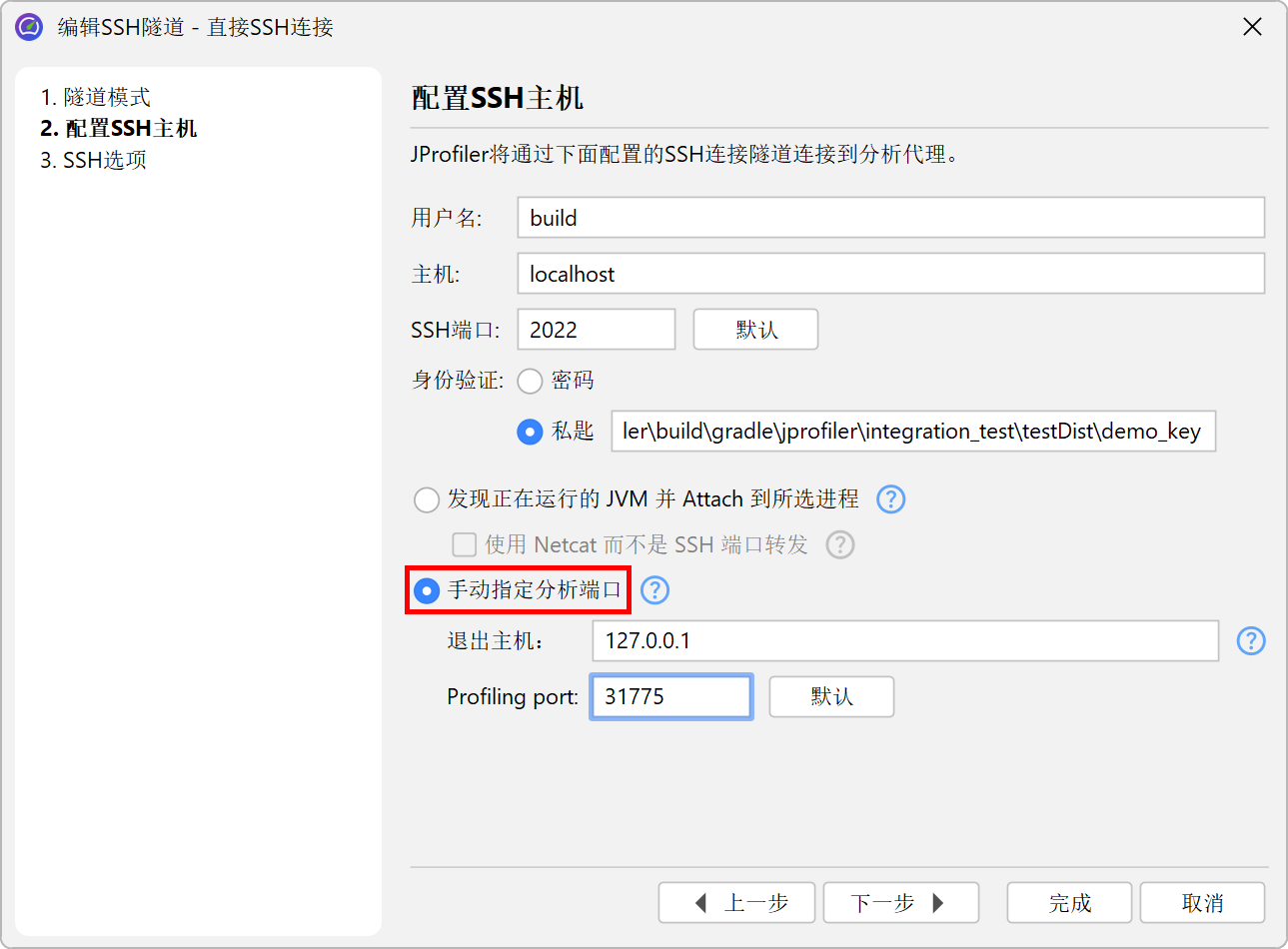Click the 取消 cancel button
The width and height of the screenshot is (1288, 949).
(1202, 903)
